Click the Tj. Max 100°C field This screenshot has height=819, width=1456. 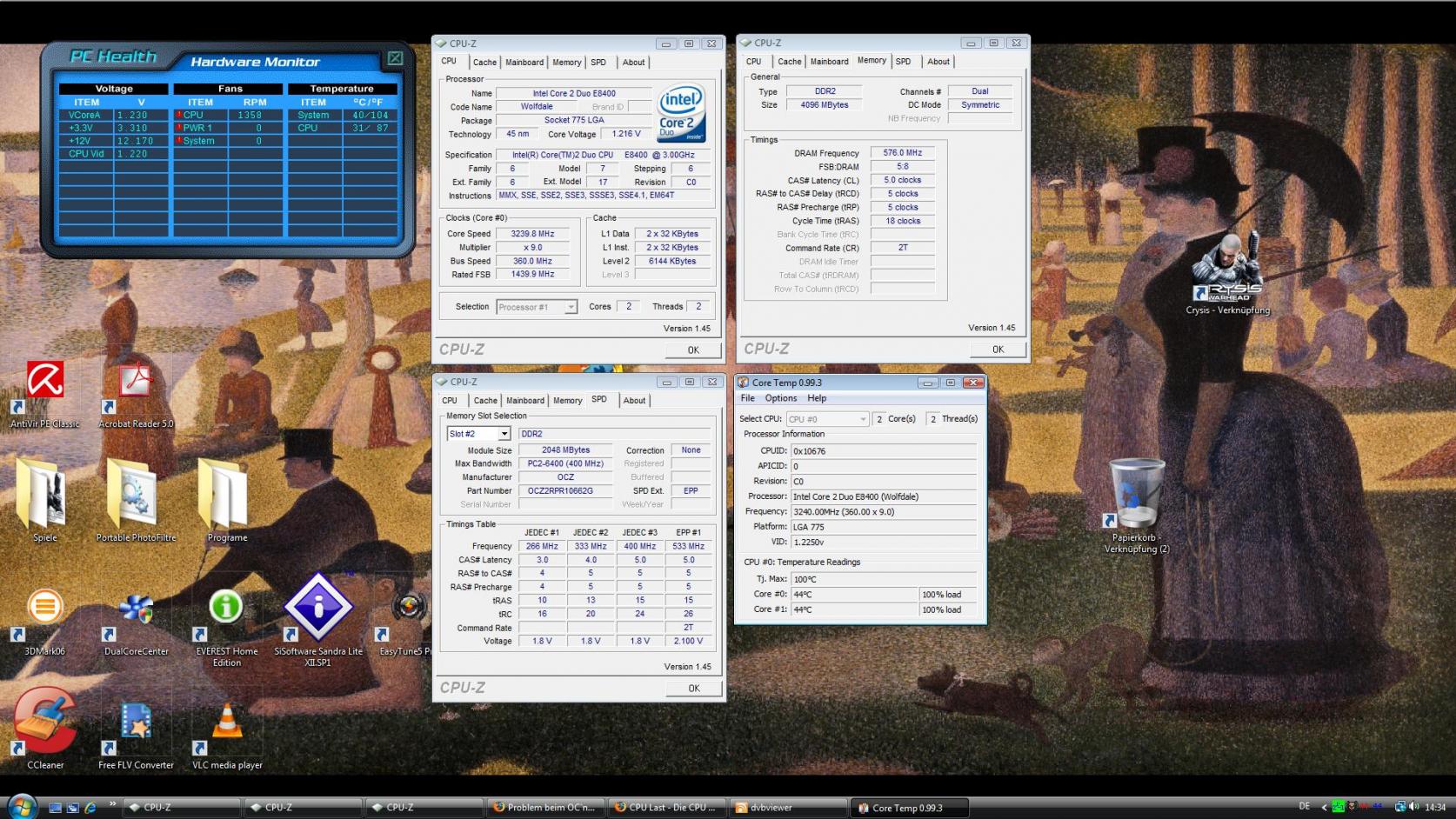tap(884, 579)
